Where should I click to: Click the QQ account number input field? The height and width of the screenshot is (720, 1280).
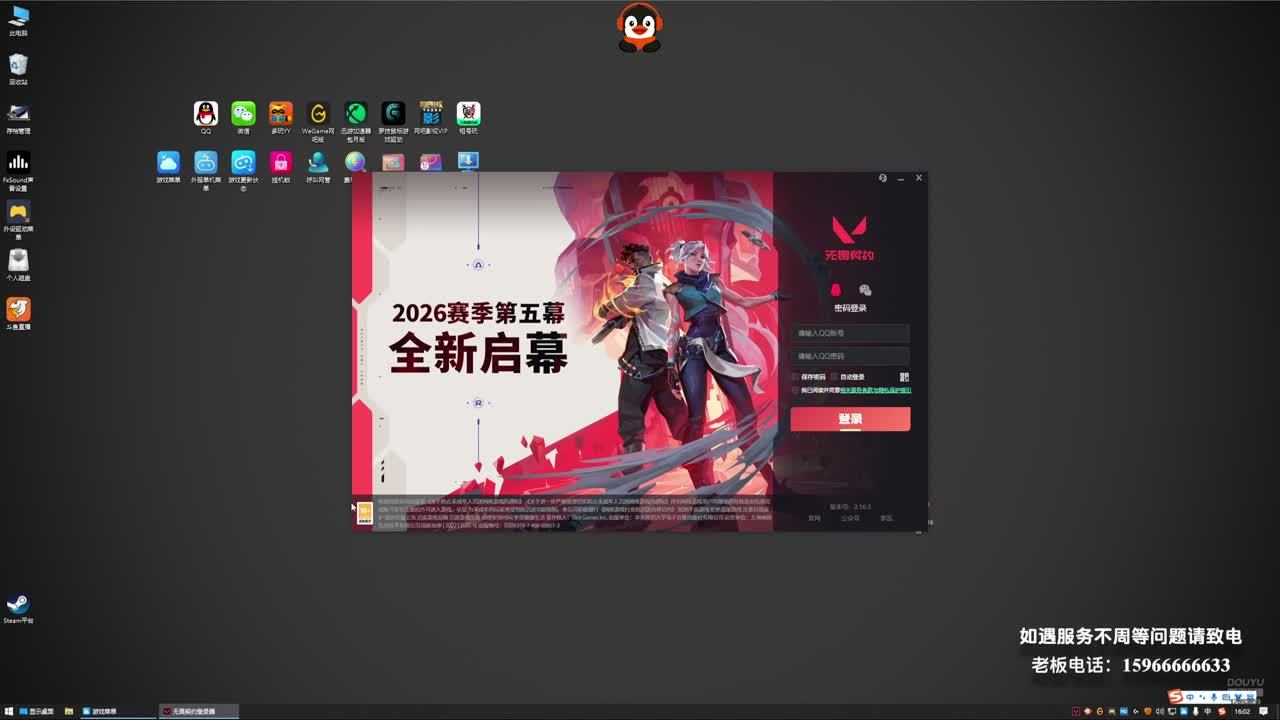point(850,333)
